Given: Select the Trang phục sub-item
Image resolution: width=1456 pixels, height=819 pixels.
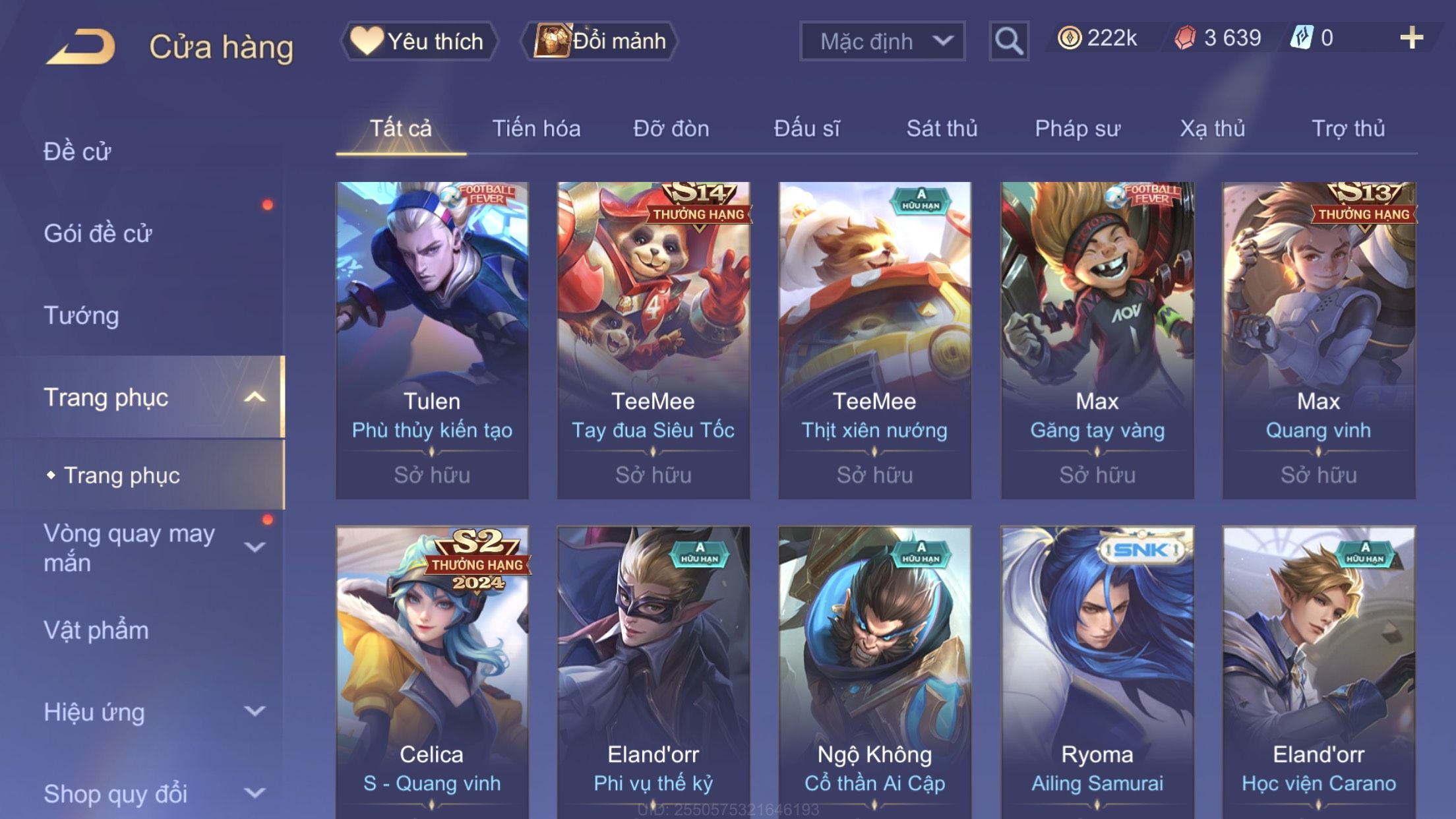Looking at the screenshot, I should [x=121, y=475].
